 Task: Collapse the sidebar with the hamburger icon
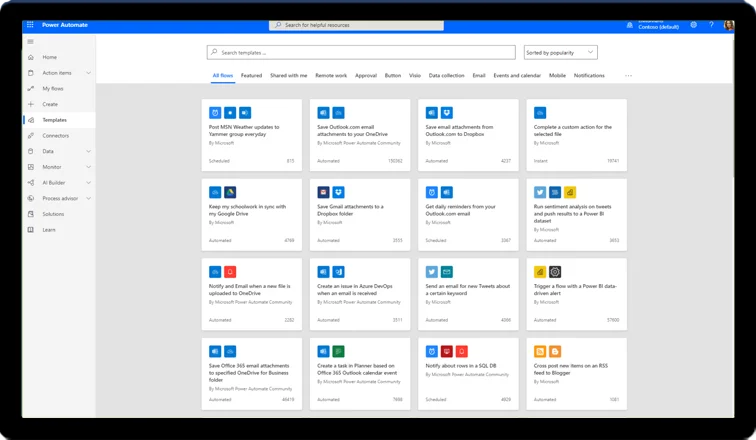point(30,42)
